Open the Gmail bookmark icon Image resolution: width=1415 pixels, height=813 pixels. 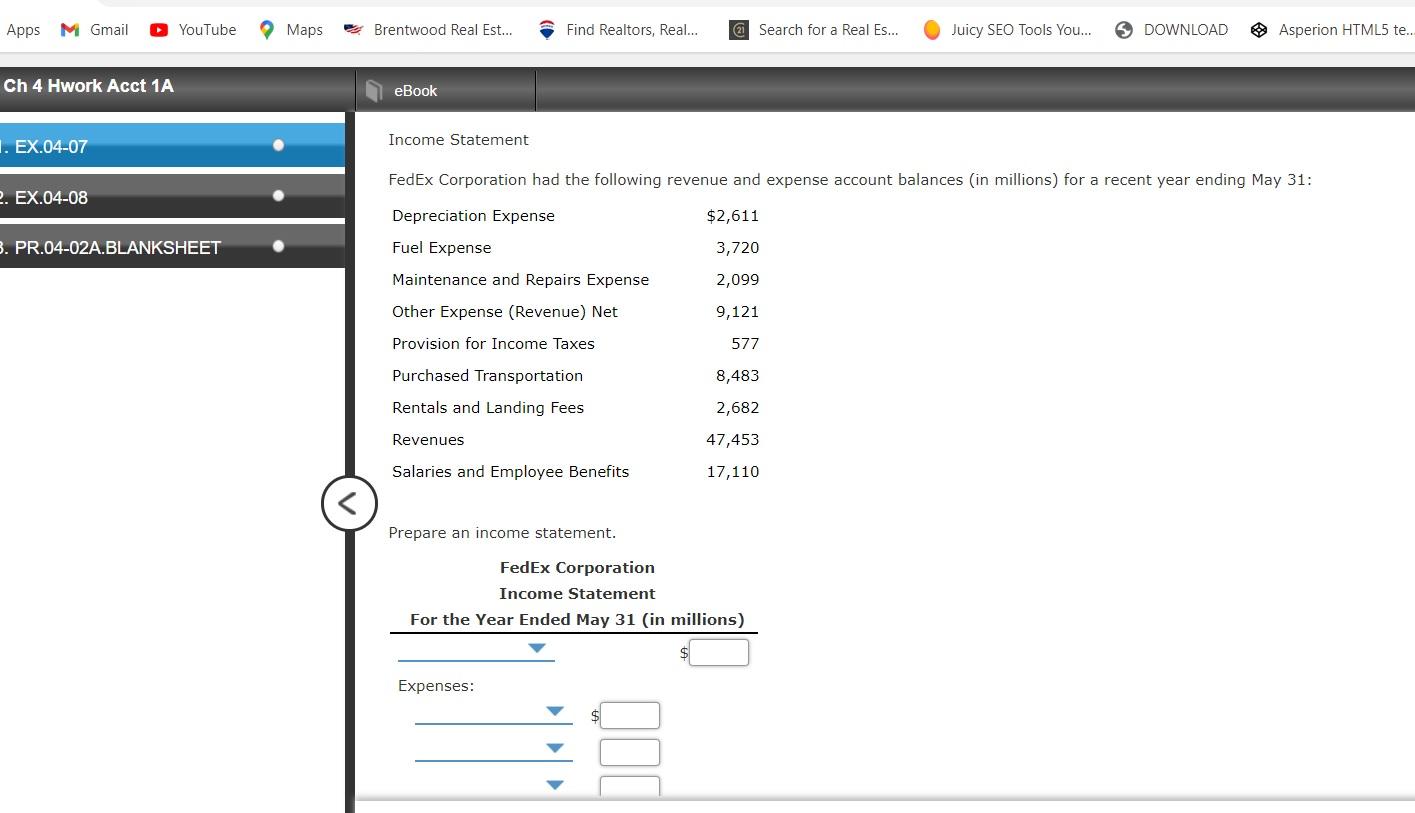(70, 30)
